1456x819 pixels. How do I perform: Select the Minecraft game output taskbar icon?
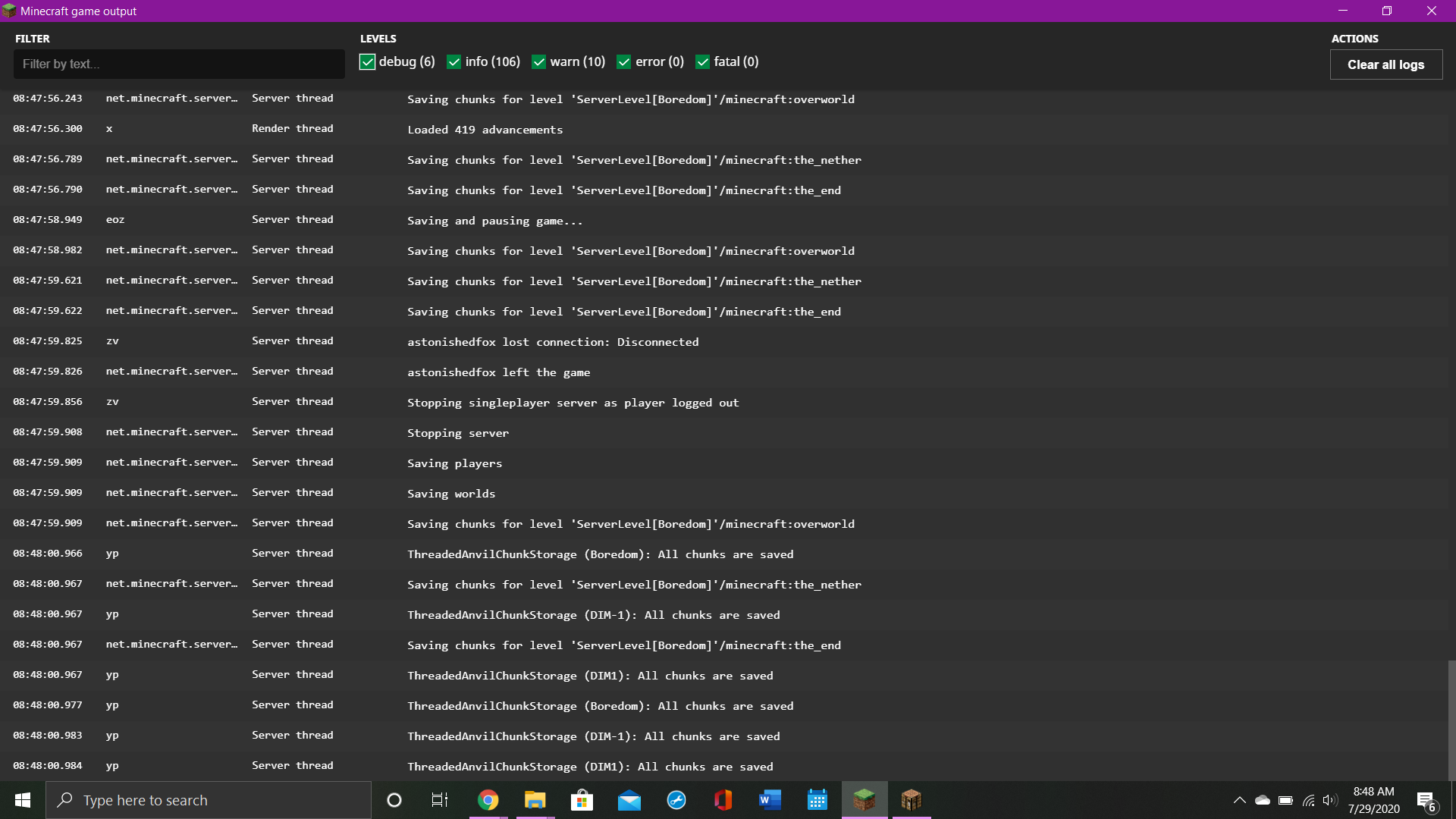911,800
